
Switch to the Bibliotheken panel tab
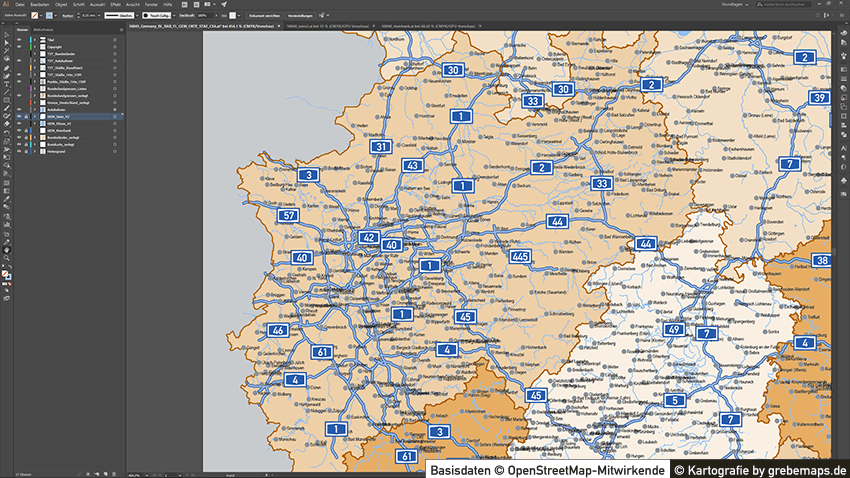[x=43, y=30]
